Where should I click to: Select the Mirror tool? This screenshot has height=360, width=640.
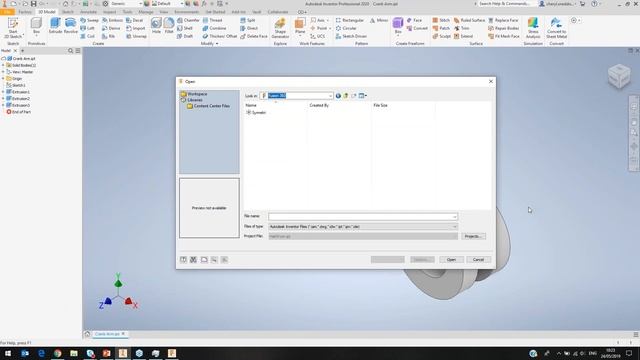point(379,20)
